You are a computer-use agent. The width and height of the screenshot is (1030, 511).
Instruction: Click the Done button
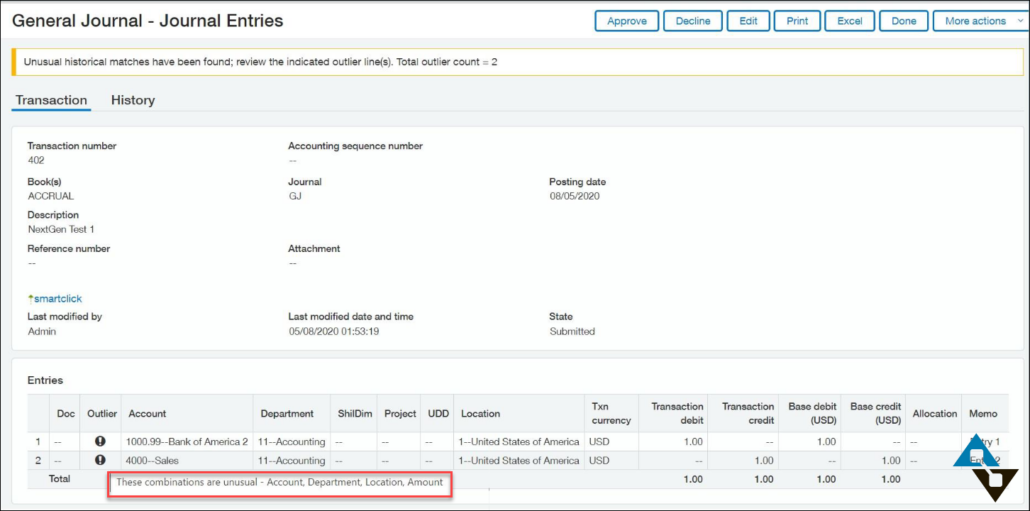[x=904, y=21]
